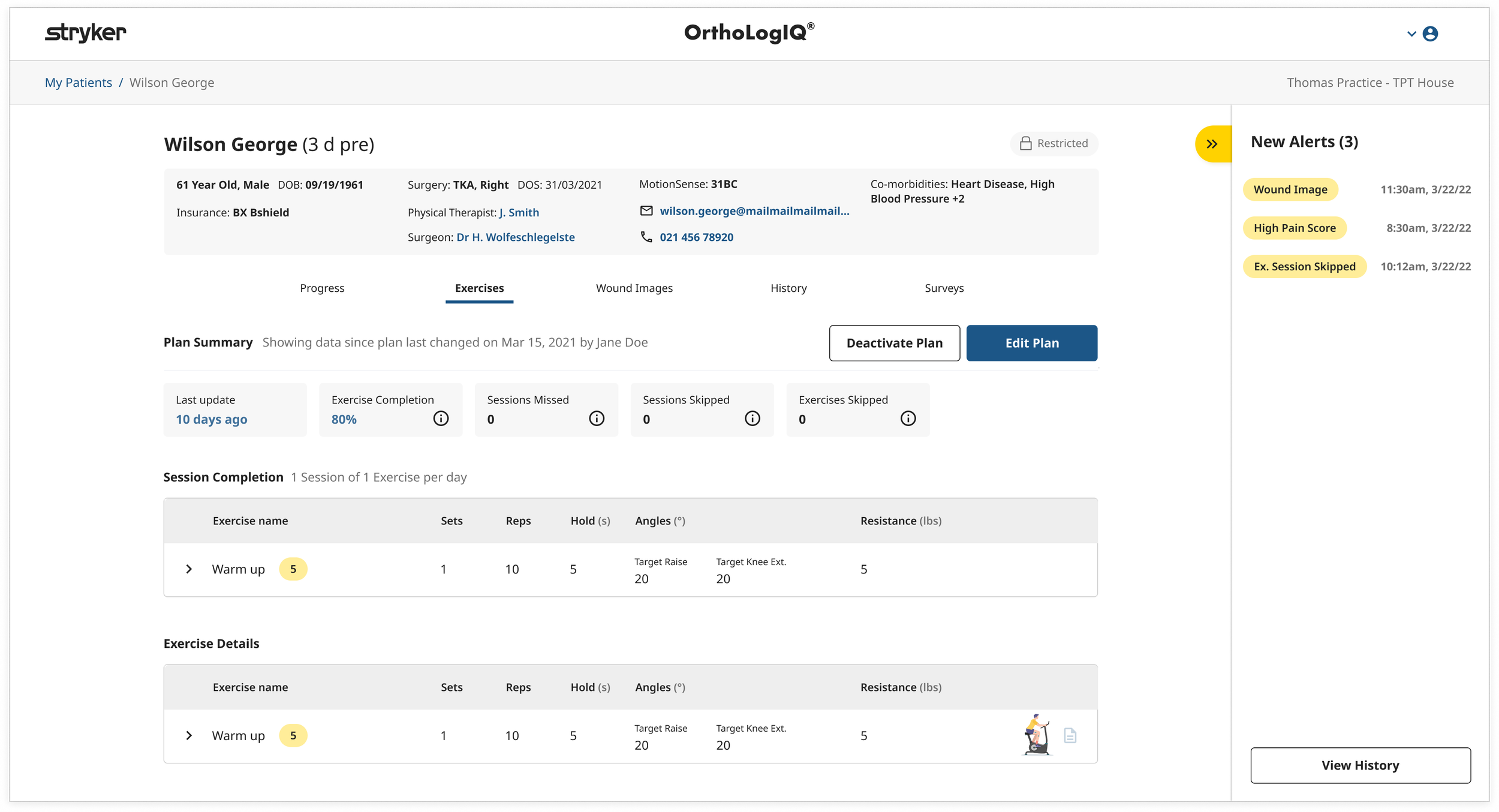
Task: Open the exercise bike illustration thumbnail
Action: coord(1036,735)
